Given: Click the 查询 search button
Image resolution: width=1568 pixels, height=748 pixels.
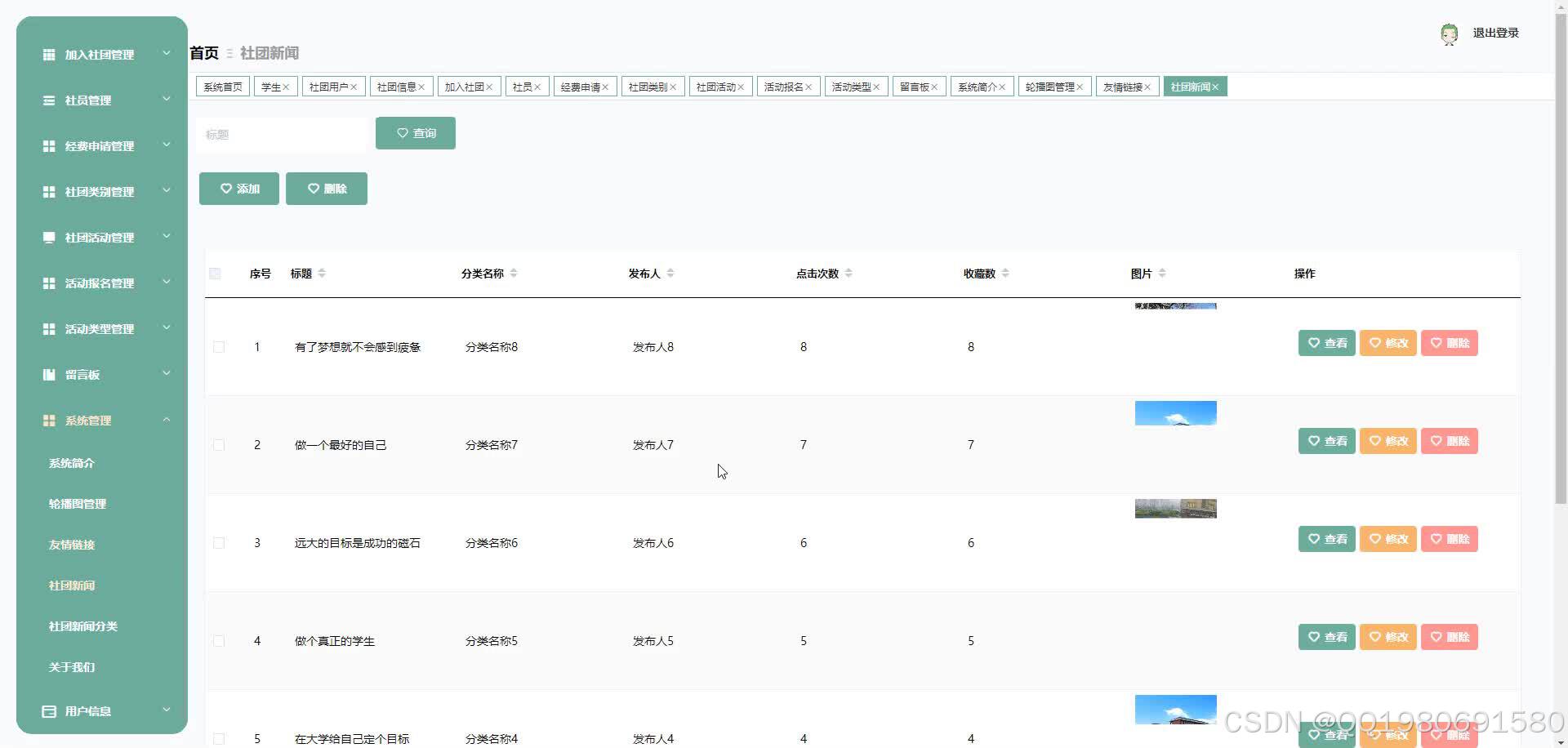Looking at the screenshot, I should click(415, 133).
